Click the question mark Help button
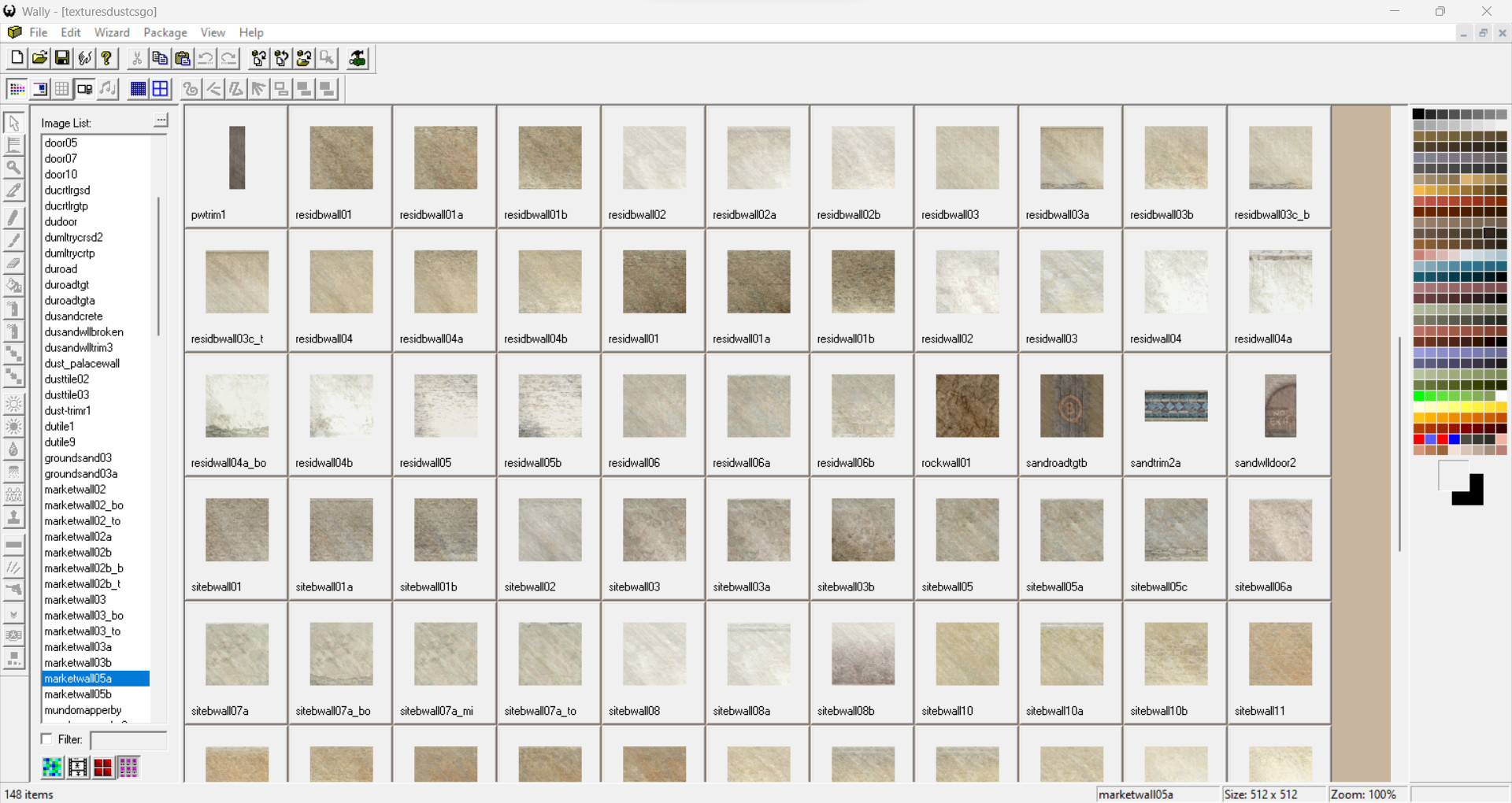This screenshot has width=1512, height=803. (x=106, y=57)
